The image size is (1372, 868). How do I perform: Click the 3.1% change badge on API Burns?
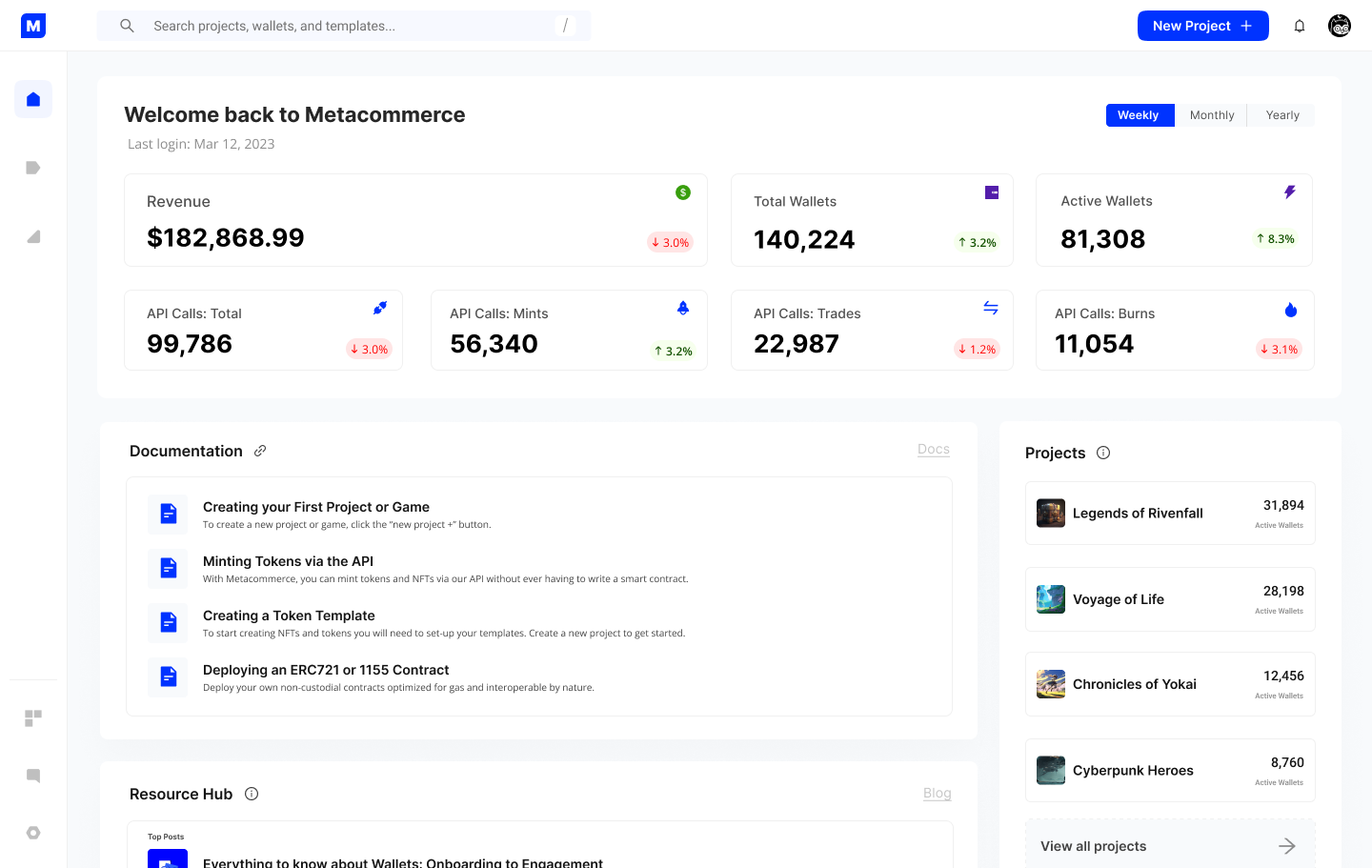pos(1279,350)
